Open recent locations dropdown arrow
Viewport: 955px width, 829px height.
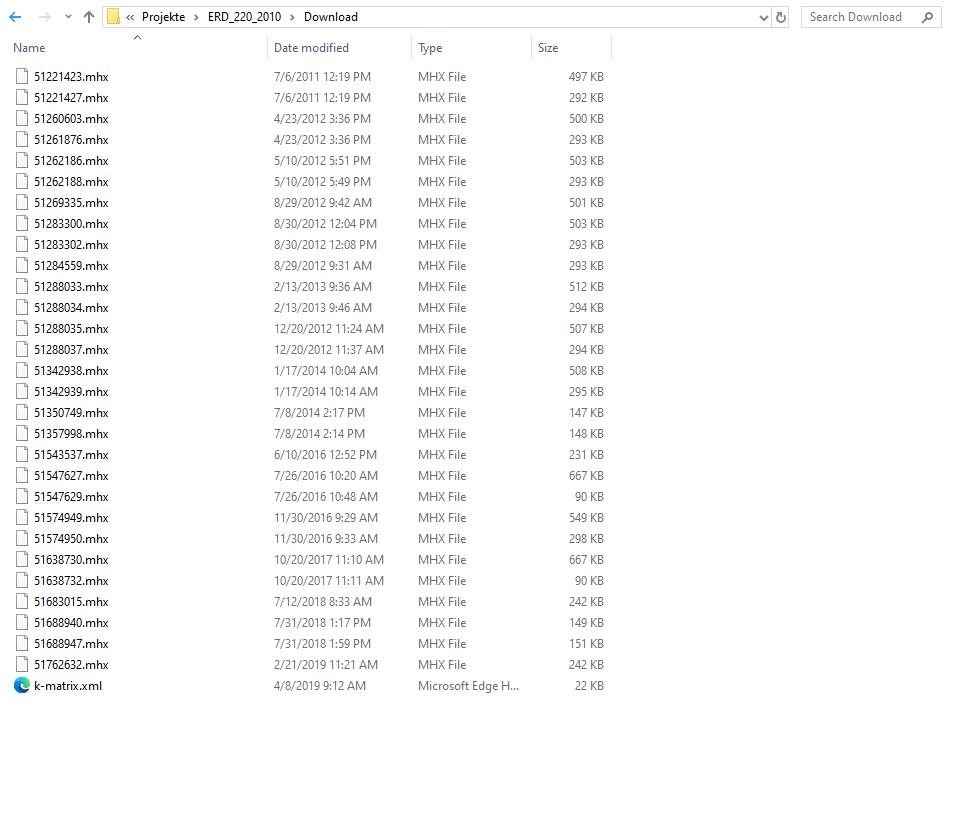click(68, 17)
